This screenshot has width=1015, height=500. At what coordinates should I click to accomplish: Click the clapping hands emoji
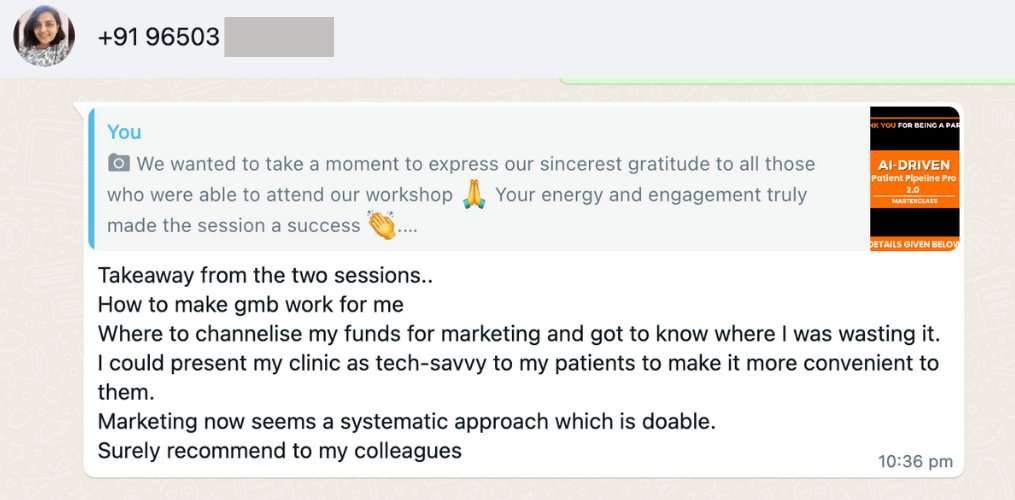pyautogui.click(x=381, y=225)
